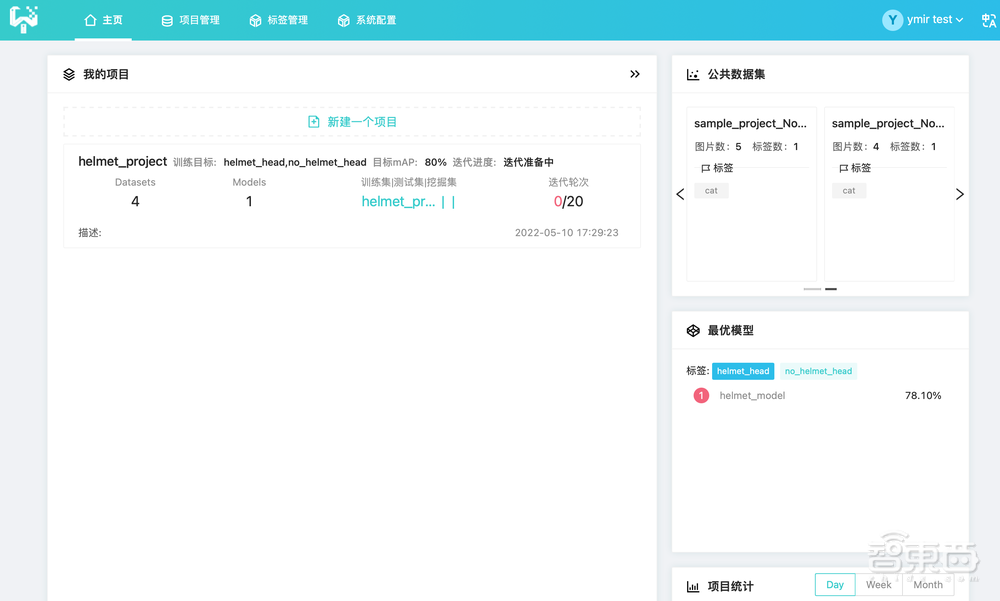The width and height of the screenshot is (1000, 601).
Task: Click the home icon beside 主页
Action: [88, 20]
